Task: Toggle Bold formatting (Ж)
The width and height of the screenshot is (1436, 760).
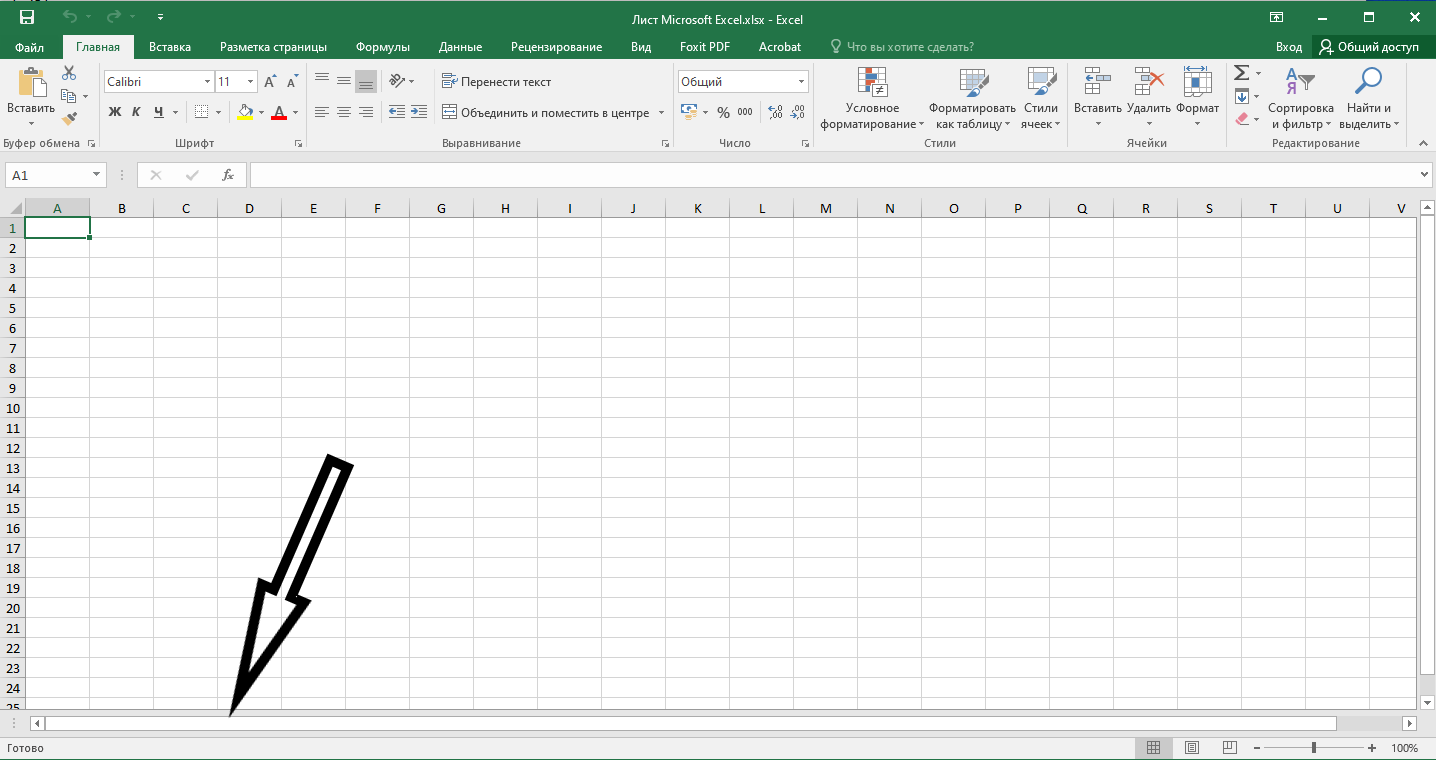Action: pos(114,113)
